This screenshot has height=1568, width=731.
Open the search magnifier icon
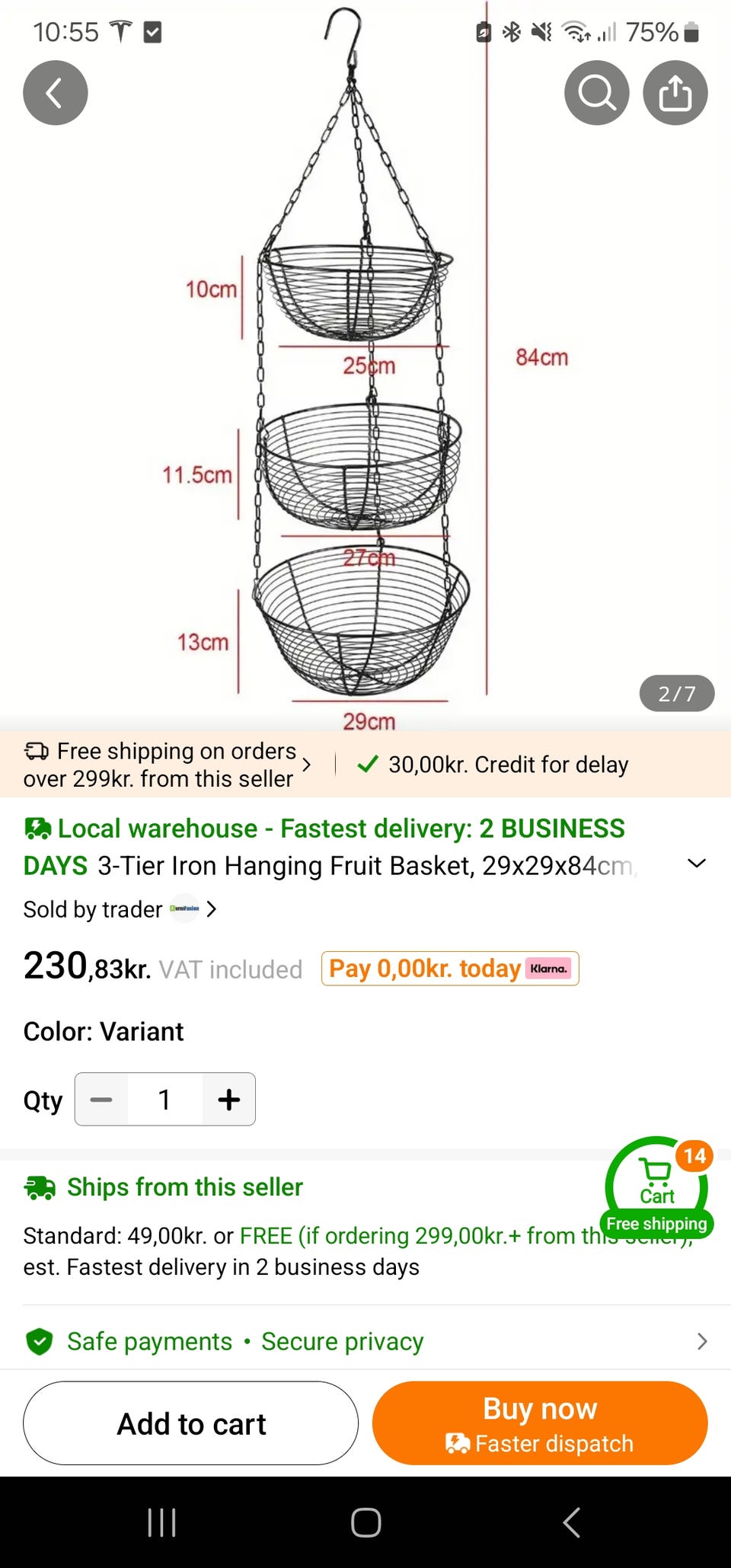point(596,93)
